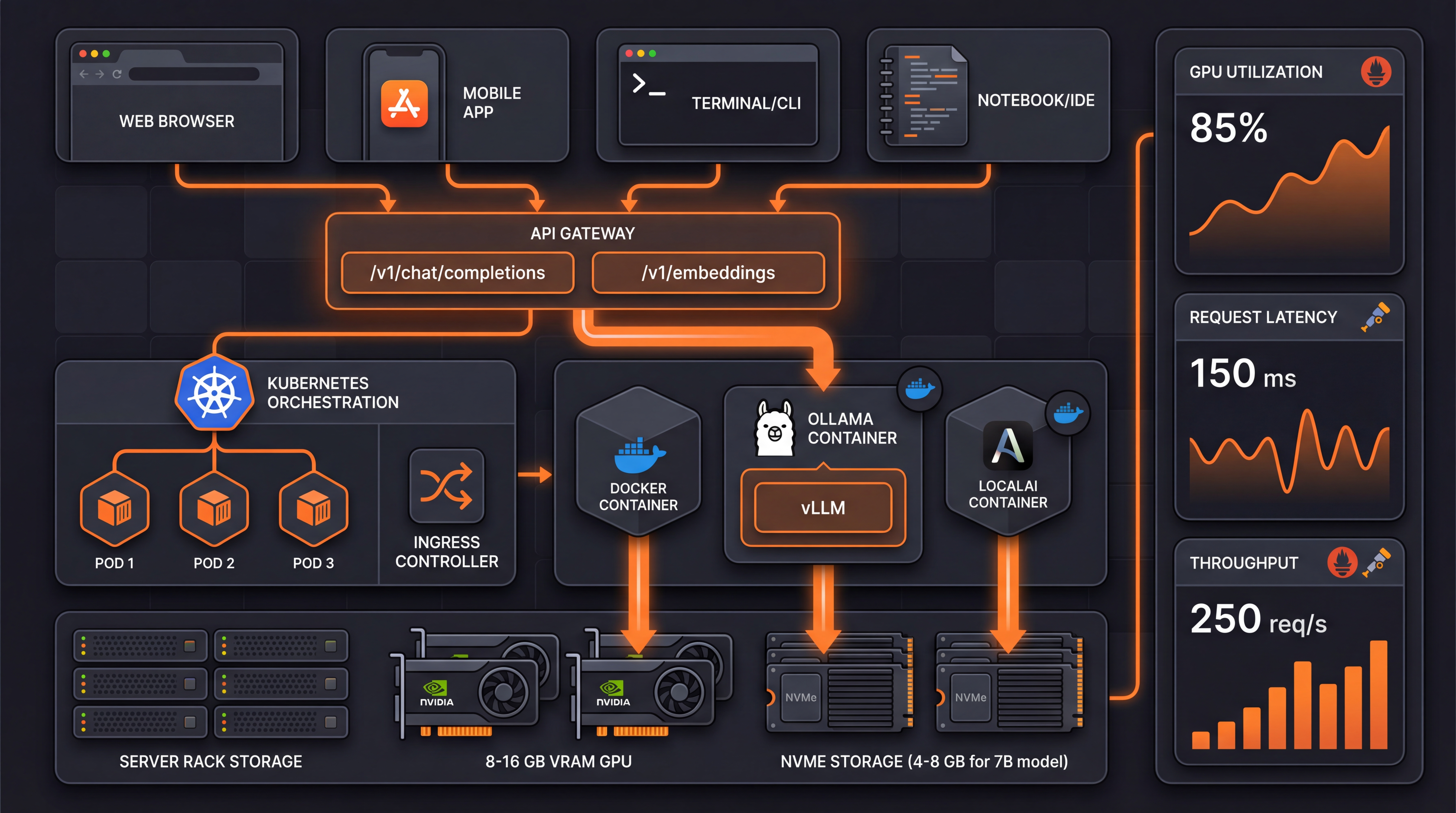The image size is (1456, 813).
Task: Click browser back arrow
Action: pos(84,74)
